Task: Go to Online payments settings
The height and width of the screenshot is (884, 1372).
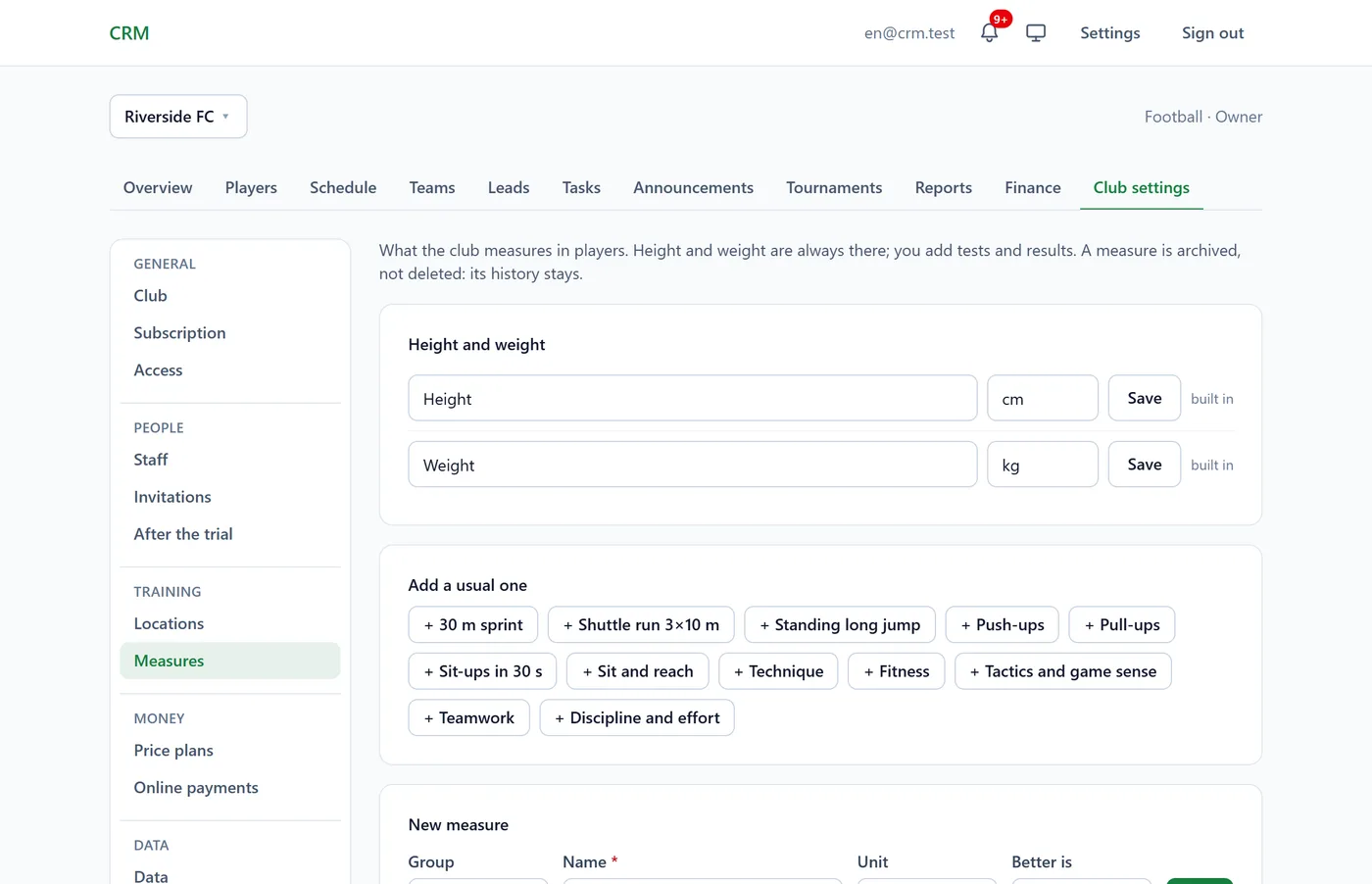Action: pos(230,788)
